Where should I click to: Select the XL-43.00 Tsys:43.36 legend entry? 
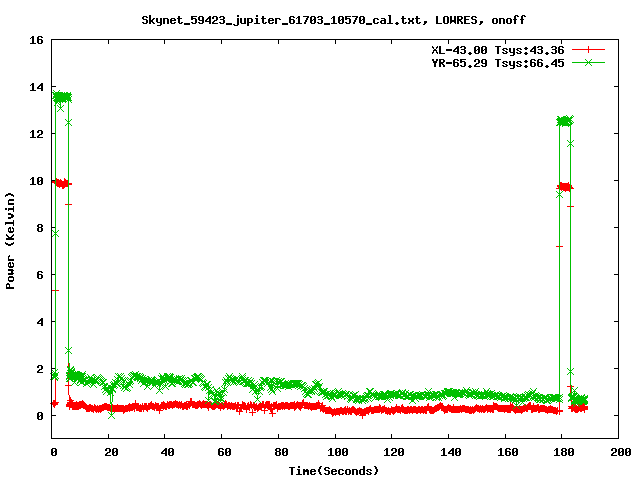click(498, 50)
